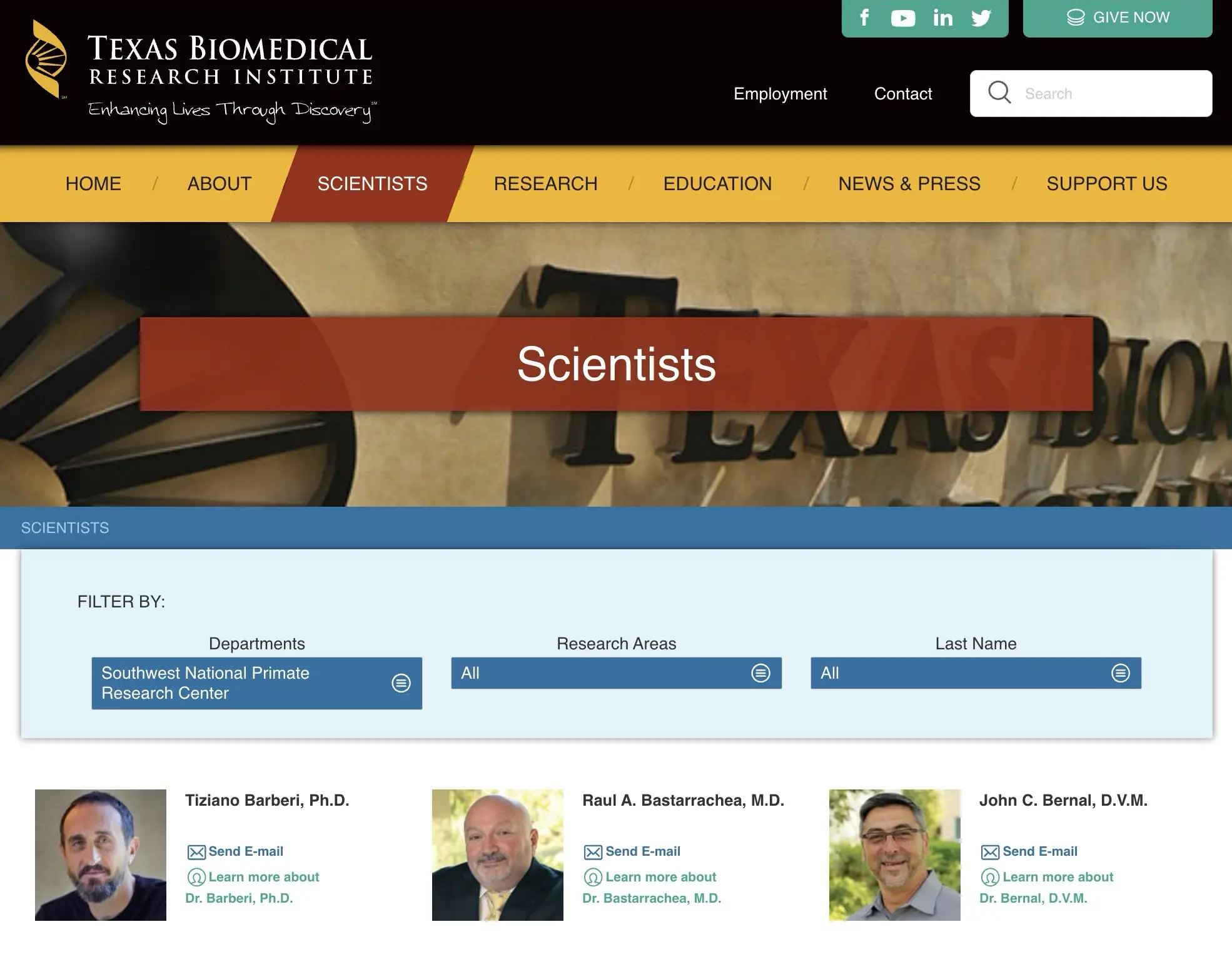Expand the Departments filter dropdown
1232x979 pixels.
pos(257,683)
